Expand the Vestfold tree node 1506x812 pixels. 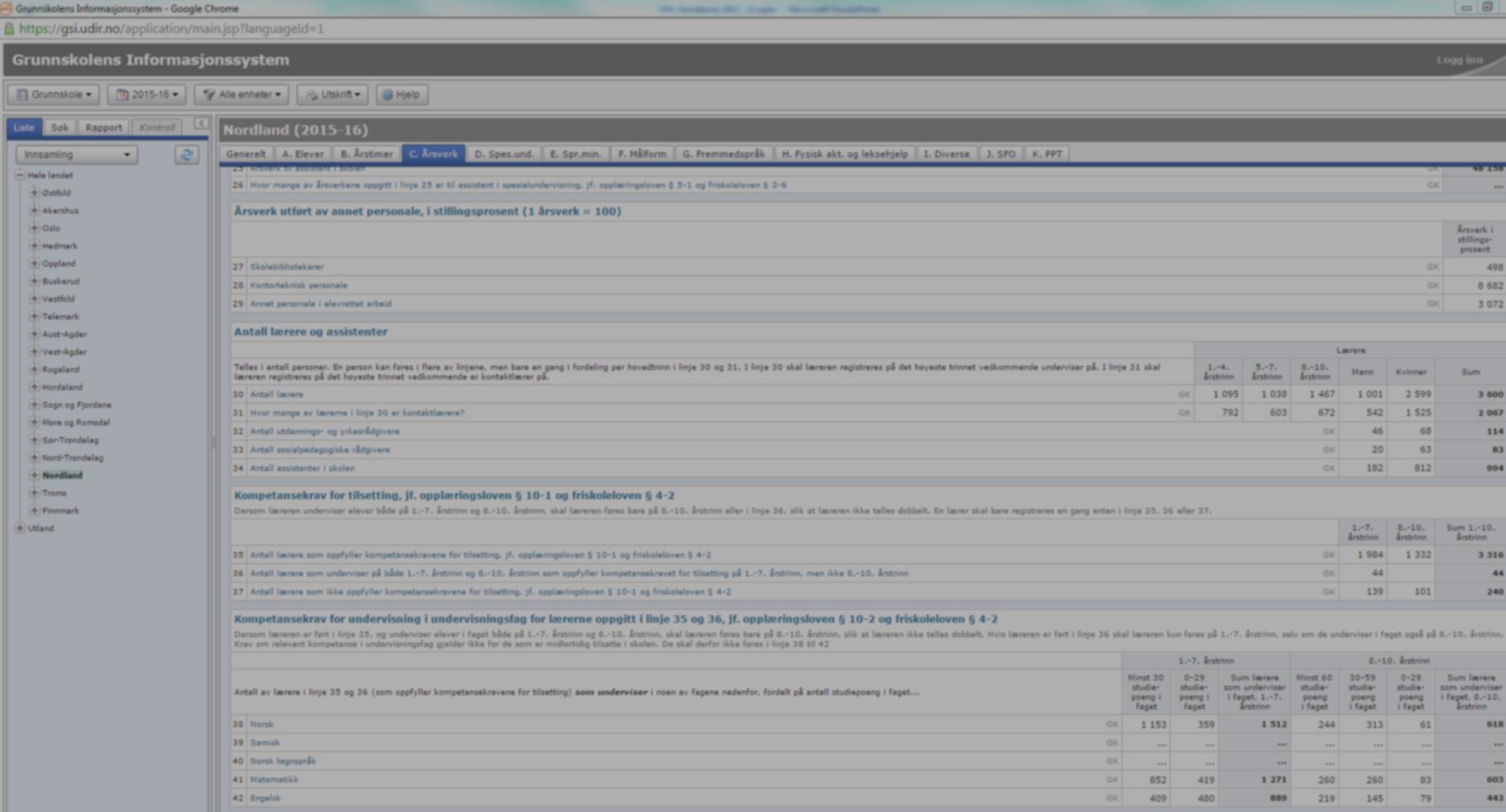(34, 298)
